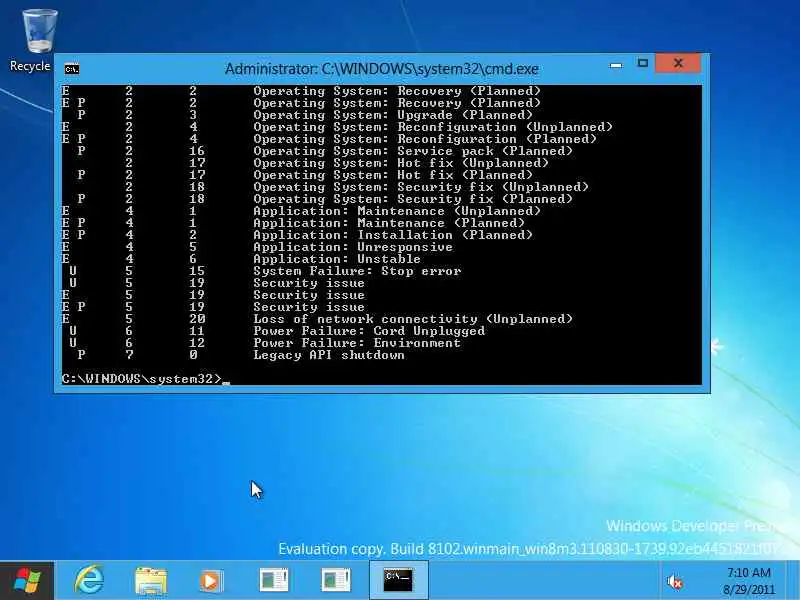The height and width of the screenshot is (600, 800).
Task: Select the active Command Prompt taskbar button
Action: click(x=398, y=581)
